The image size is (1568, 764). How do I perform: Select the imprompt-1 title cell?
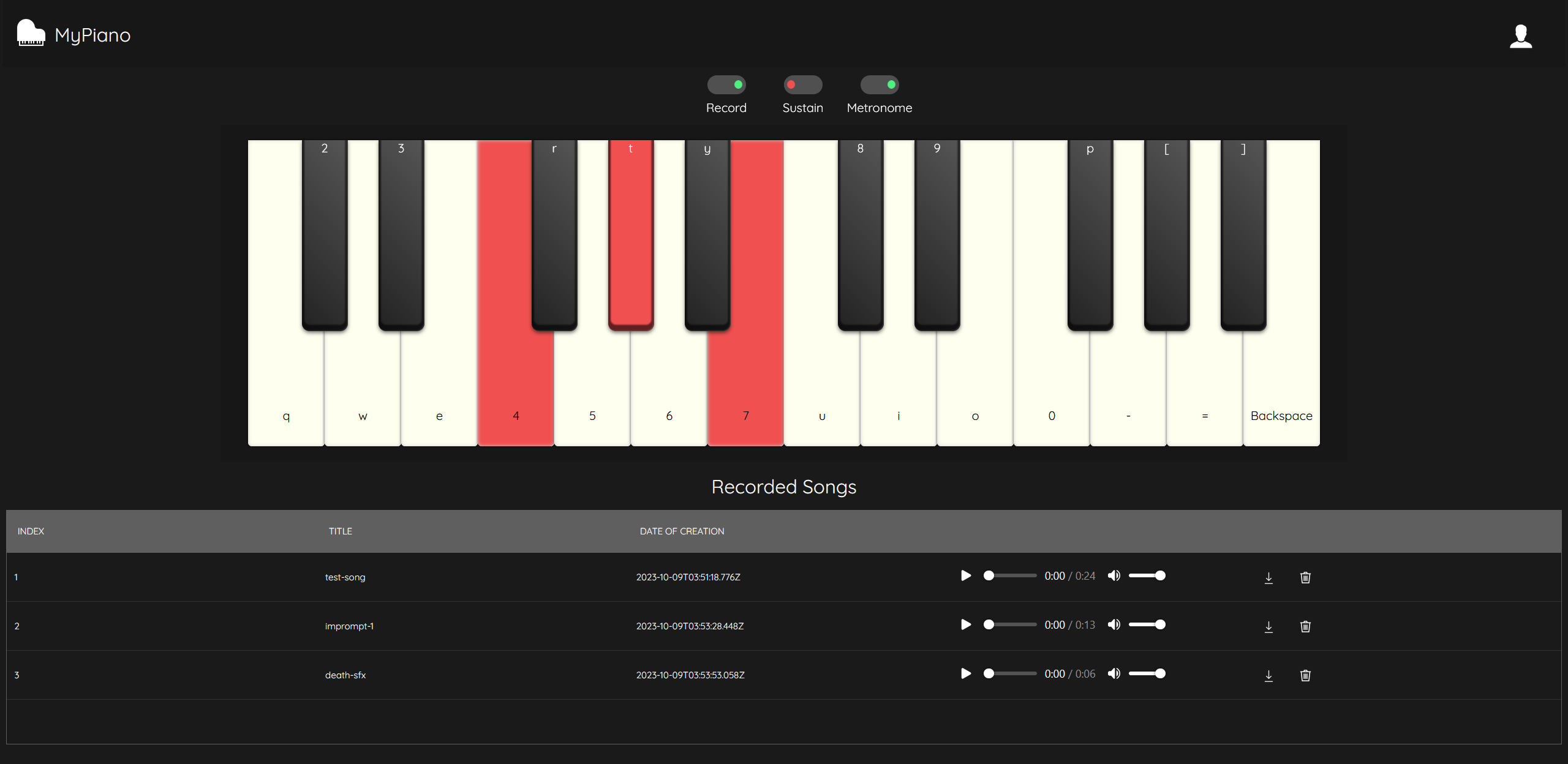pyautogui.click(x=349, y=626)
